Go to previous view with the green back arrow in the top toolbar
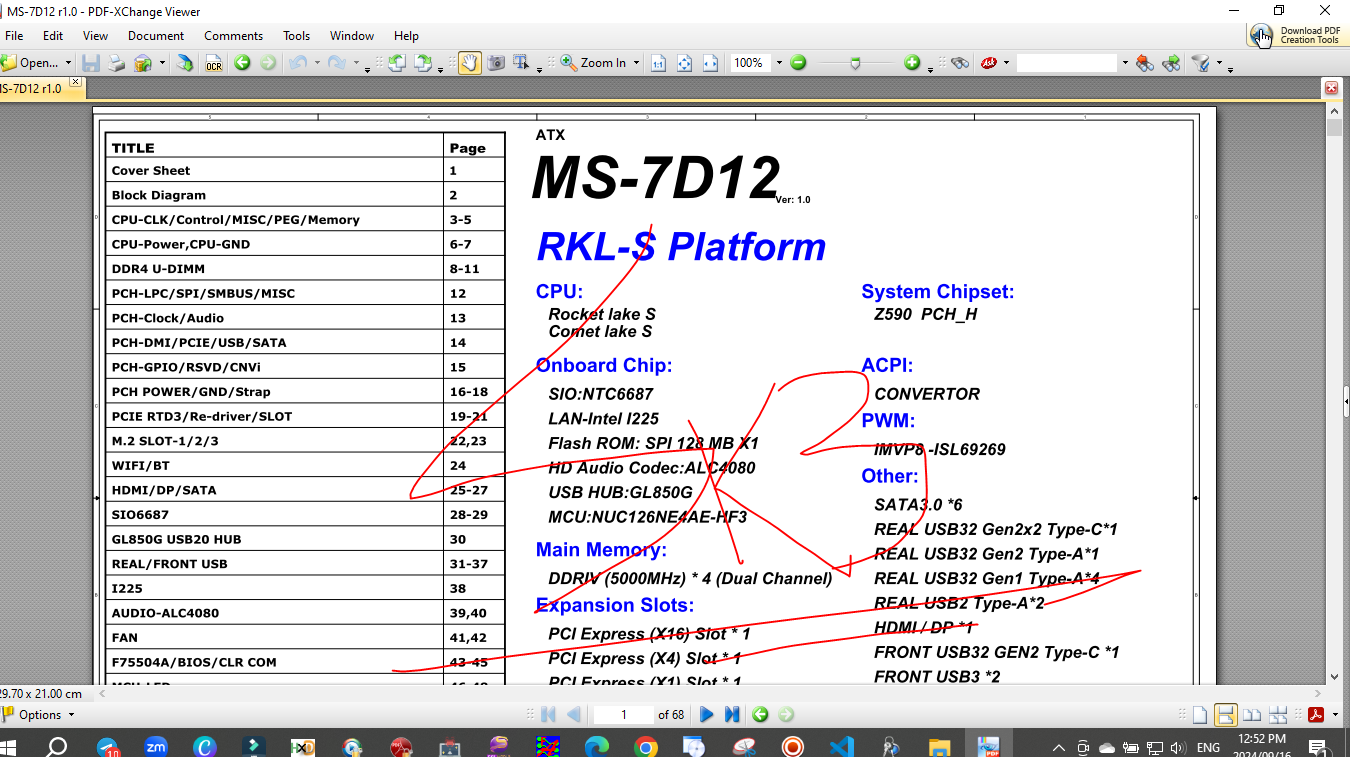The width and height of the screenshot is (1350, 757). pyautogui.click(x=242, y=63)
